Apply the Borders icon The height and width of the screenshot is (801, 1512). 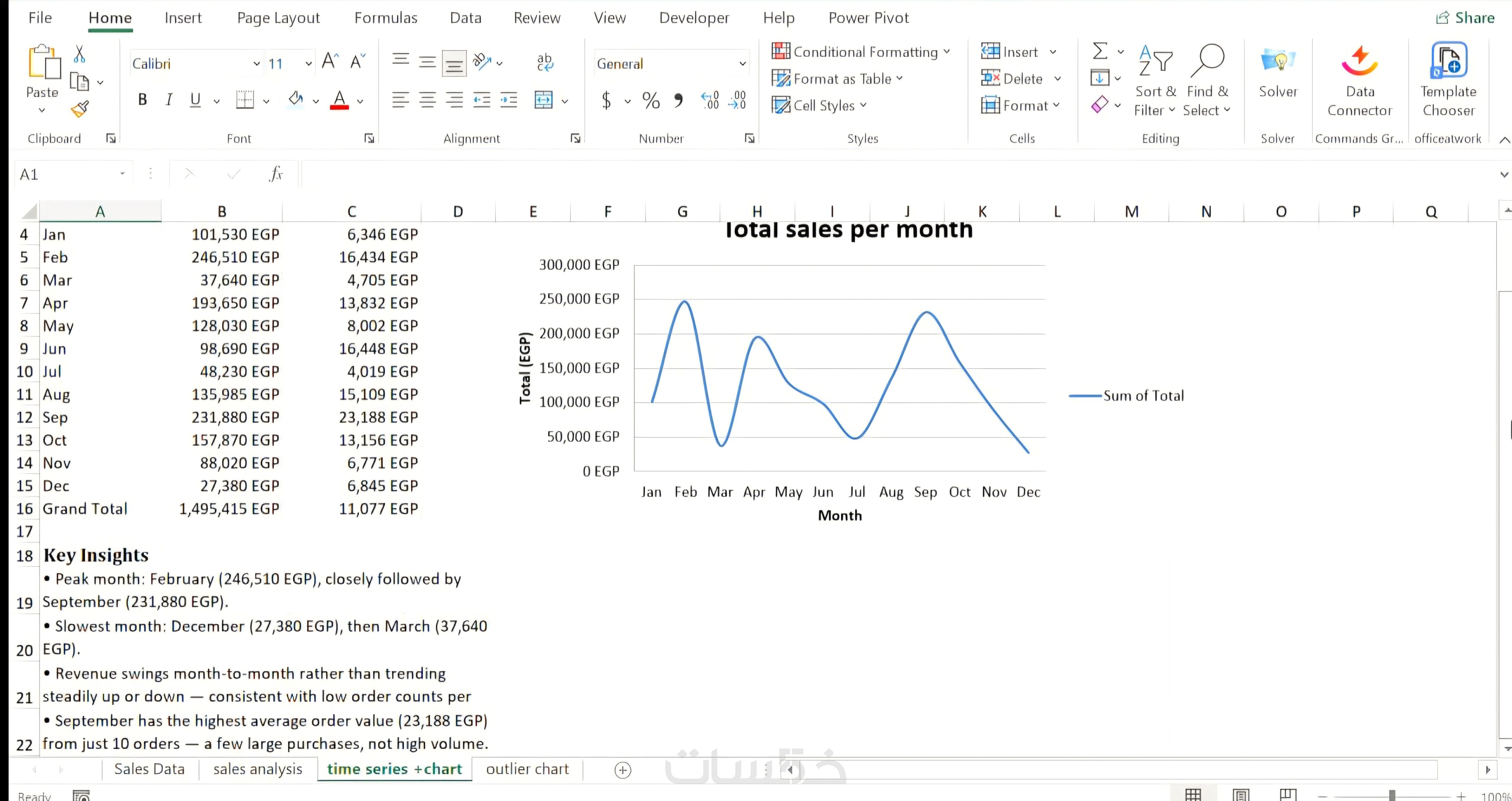point(245,100)
